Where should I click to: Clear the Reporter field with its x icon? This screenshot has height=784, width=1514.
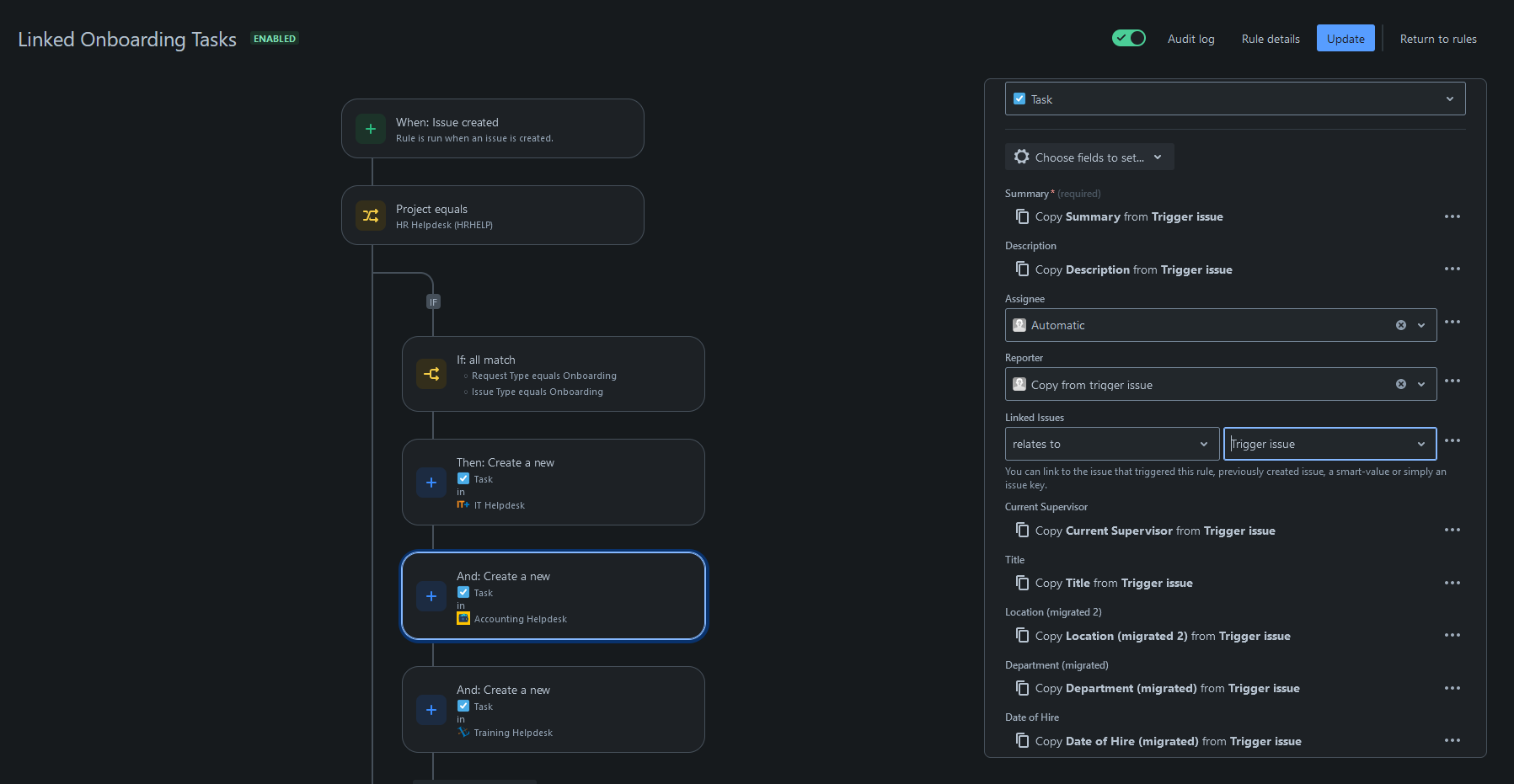coord(1401,384)
